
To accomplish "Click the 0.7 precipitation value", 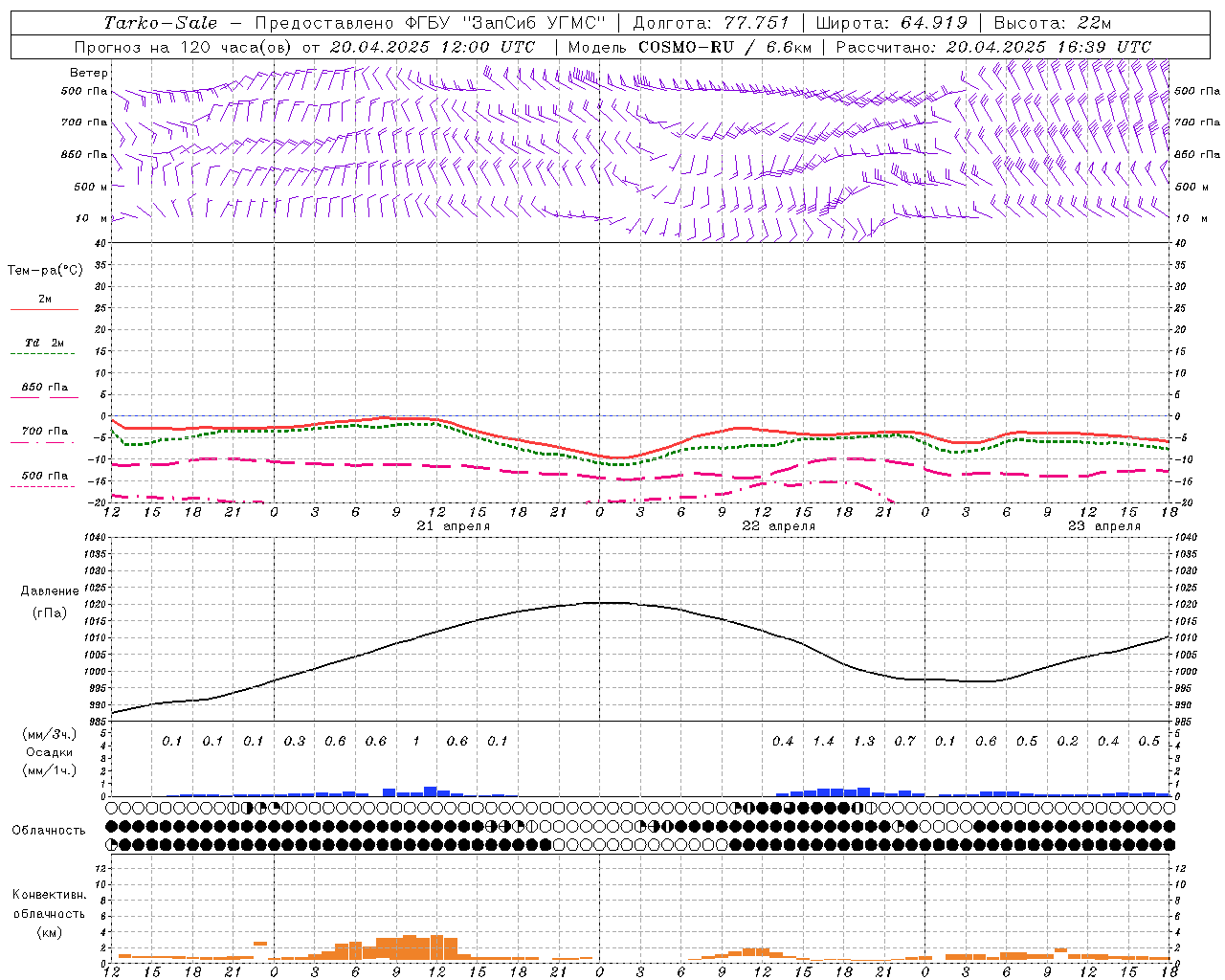I will (x=904, y=742).
